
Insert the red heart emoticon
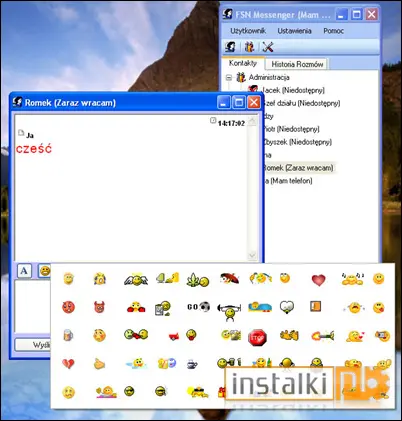tap(318, 280)
